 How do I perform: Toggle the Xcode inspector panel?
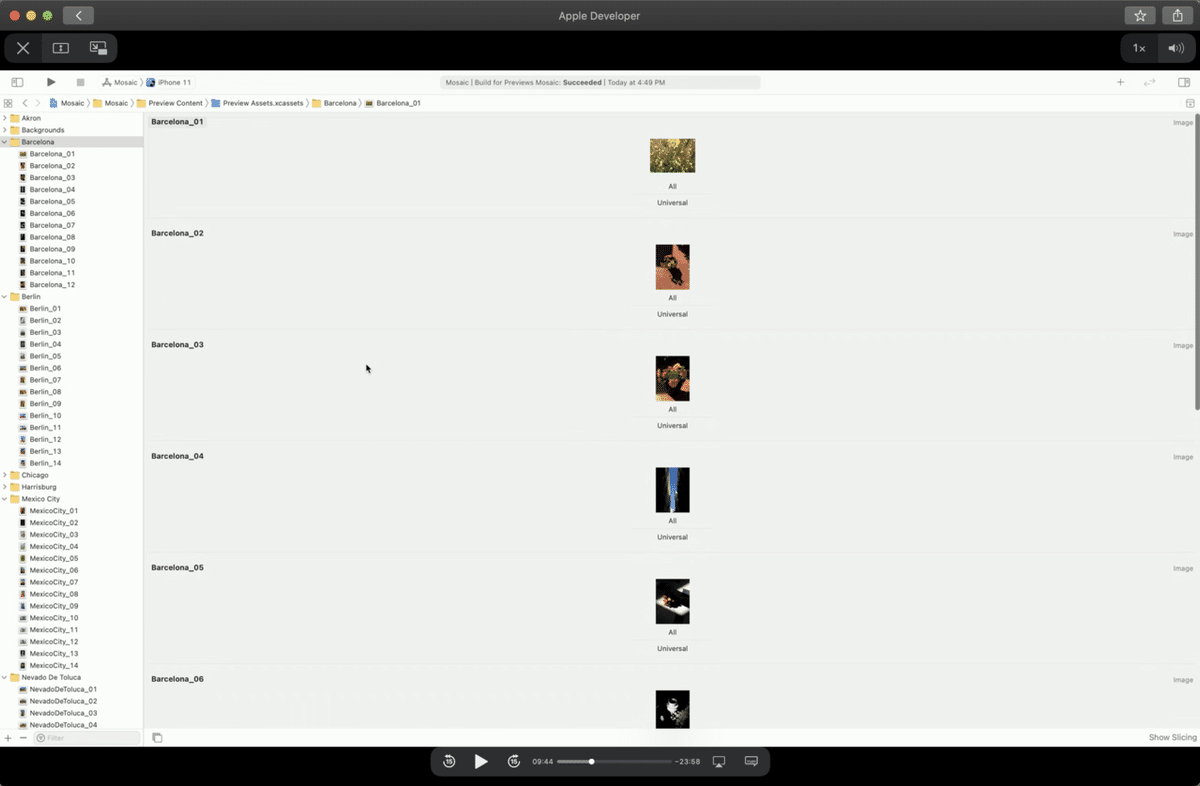click(x=1184, y=82)
